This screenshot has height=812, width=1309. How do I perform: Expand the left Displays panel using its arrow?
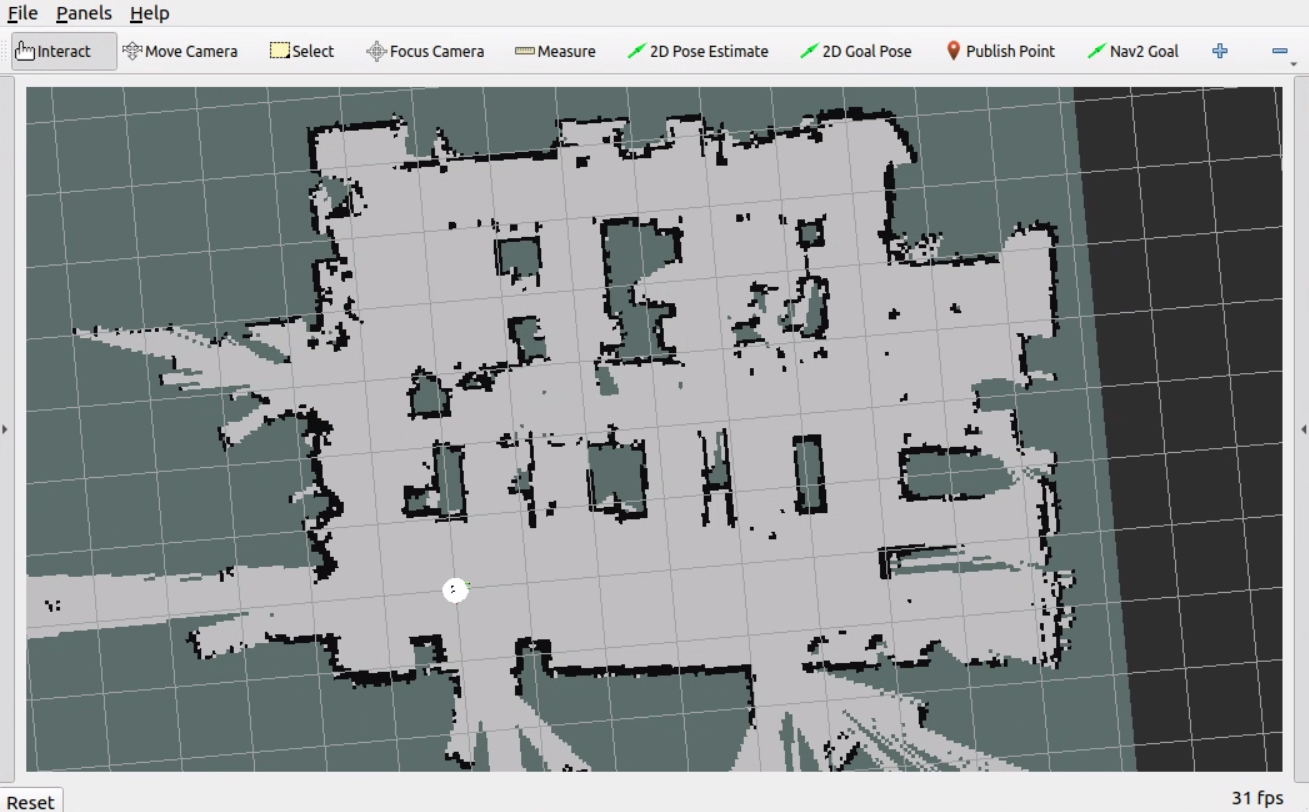[x=5, y=428]
